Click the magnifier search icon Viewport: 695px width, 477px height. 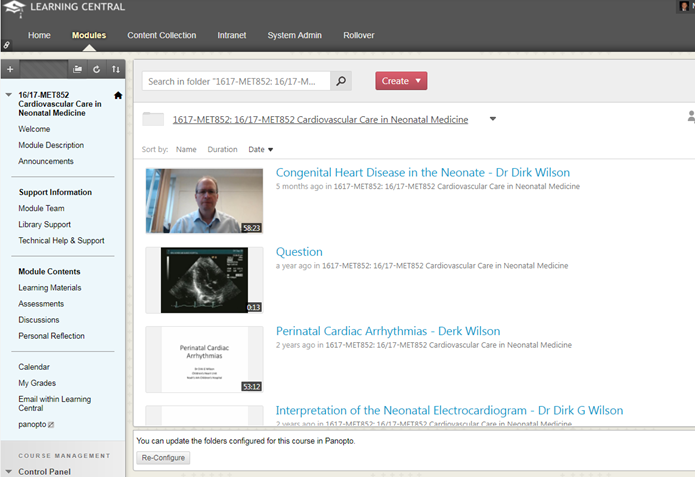pos(341,81)
